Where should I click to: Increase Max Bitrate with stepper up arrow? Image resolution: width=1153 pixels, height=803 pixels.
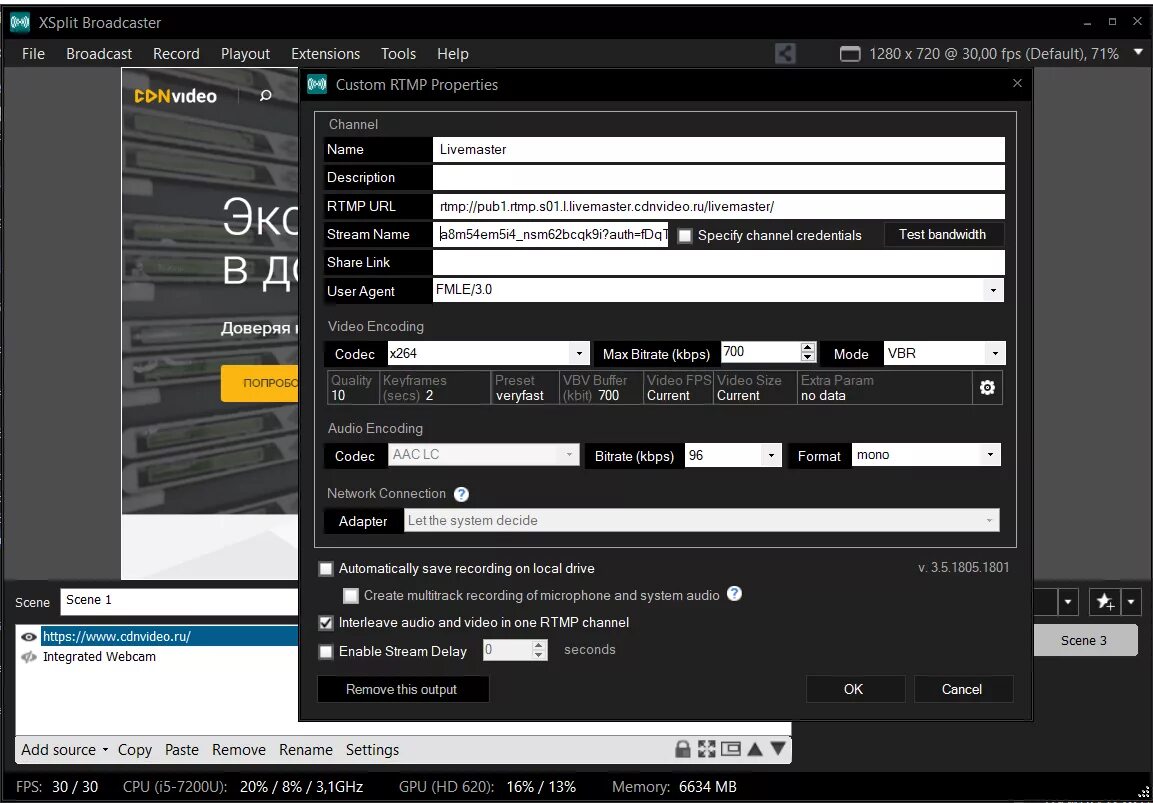808,347
